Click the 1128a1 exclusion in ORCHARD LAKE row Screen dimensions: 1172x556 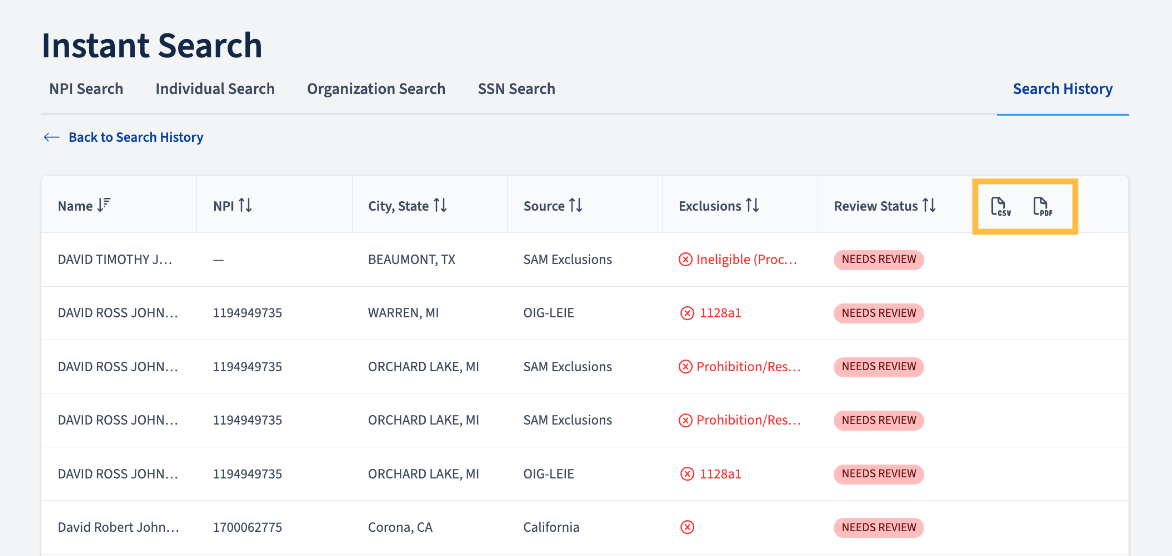[721, 474]
